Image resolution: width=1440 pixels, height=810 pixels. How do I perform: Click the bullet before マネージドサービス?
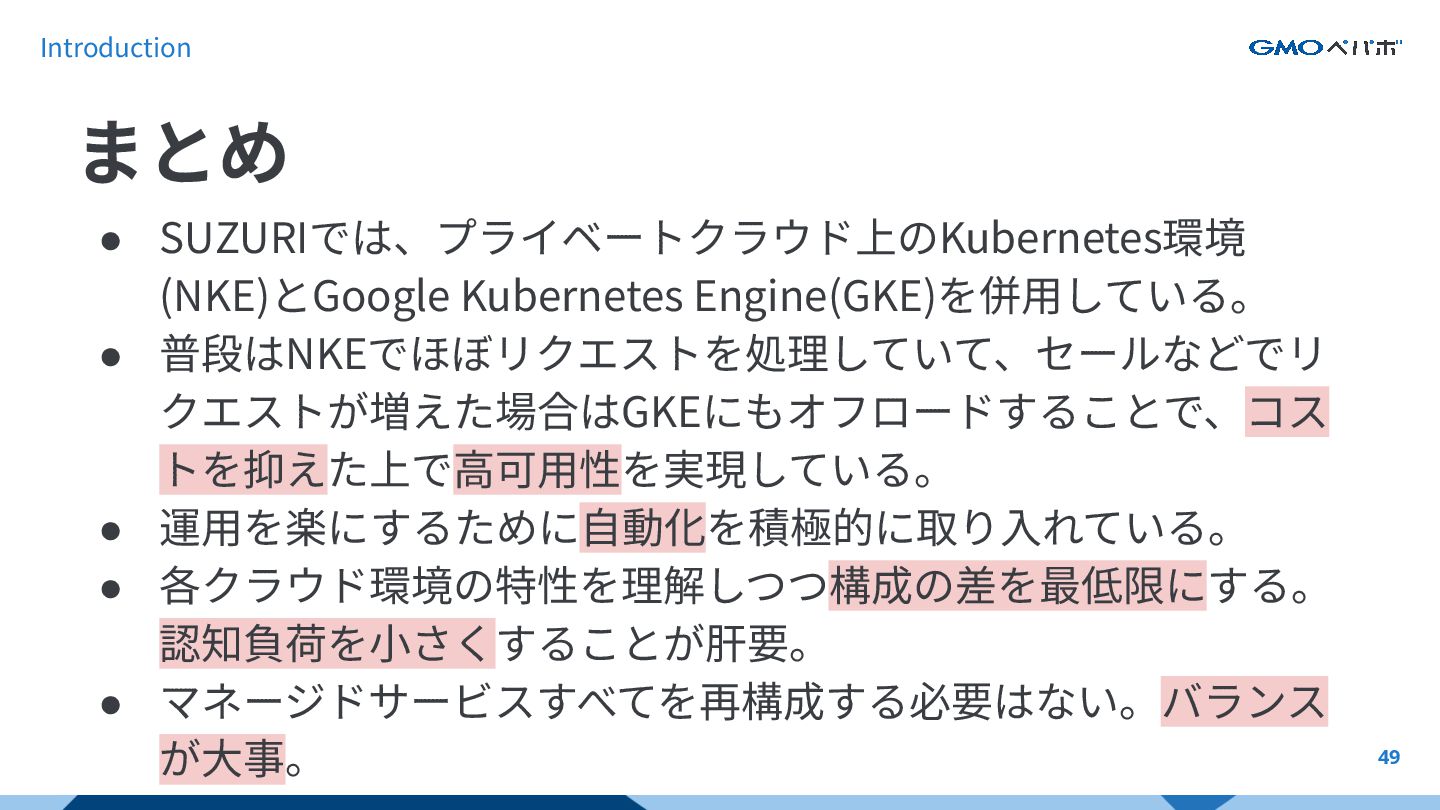[x=111, y=703]
